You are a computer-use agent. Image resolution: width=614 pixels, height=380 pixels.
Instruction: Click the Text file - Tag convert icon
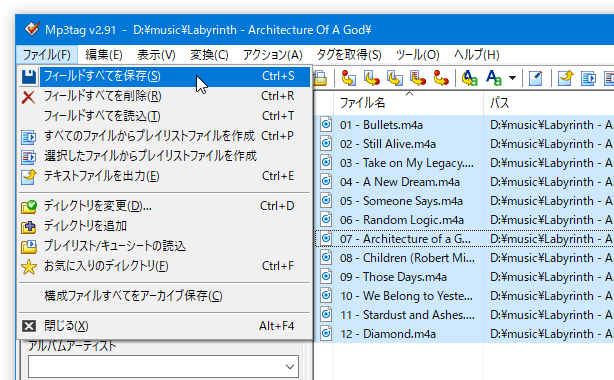(x=418, y=78)
